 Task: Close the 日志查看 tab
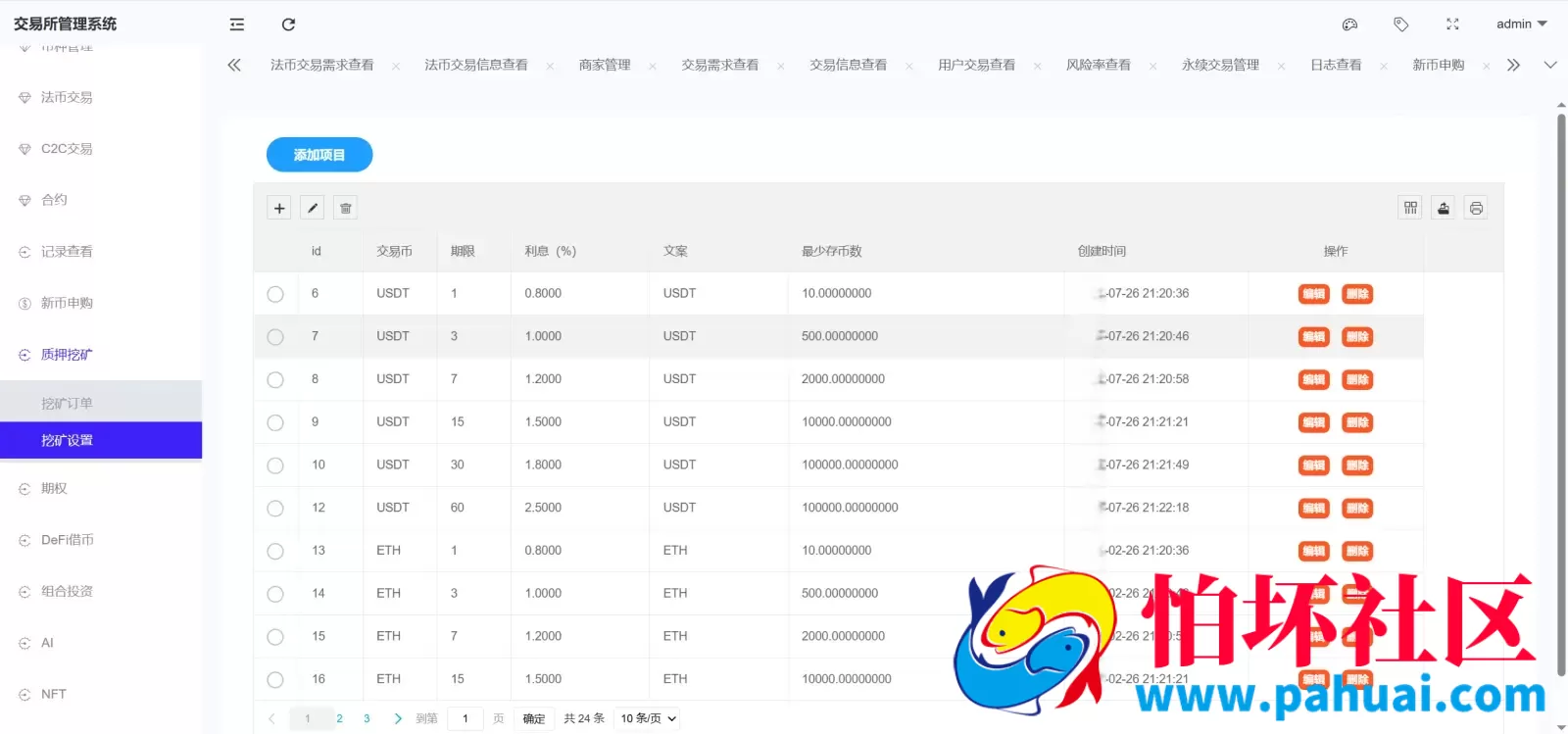[1384, 67]
